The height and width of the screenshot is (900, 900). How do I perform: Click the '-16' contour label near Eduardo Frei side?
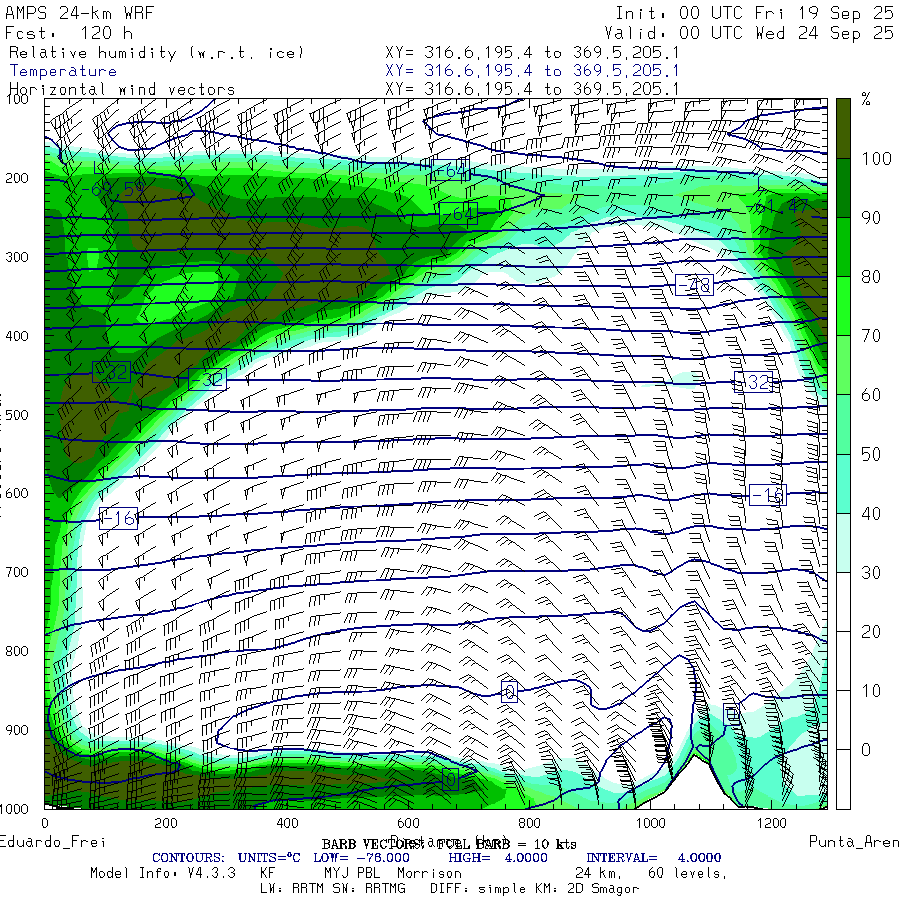tap(118, 519)
